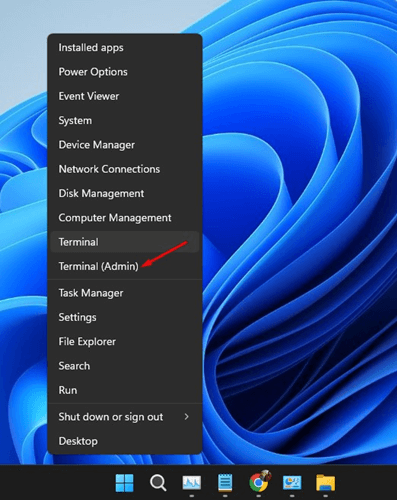The height and width of the screenshot is (500, 397).
Task: Open Installed apps from the menu
Action: [125, 48]
